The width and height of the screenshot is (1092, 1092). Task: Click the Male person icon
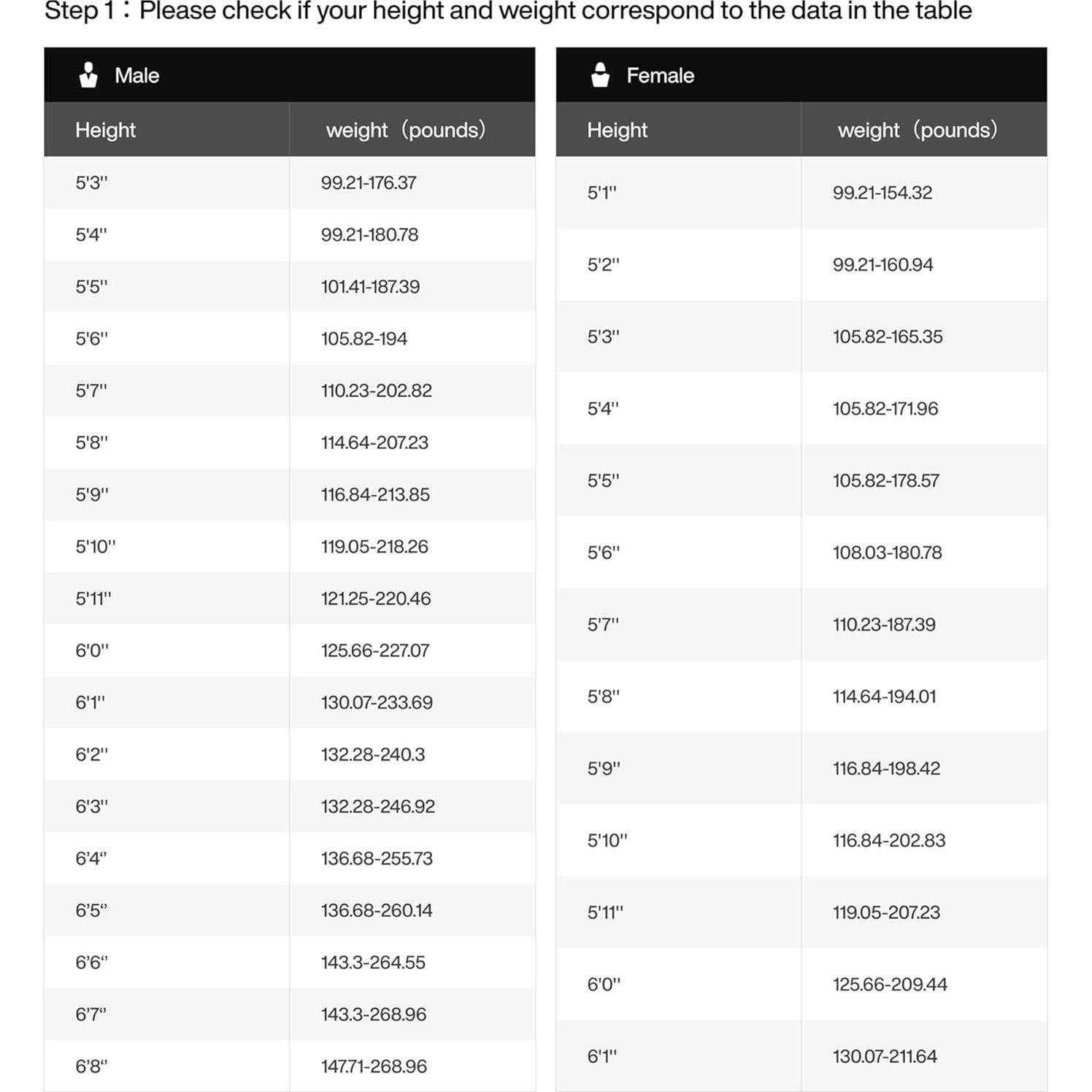pos(88,75)
